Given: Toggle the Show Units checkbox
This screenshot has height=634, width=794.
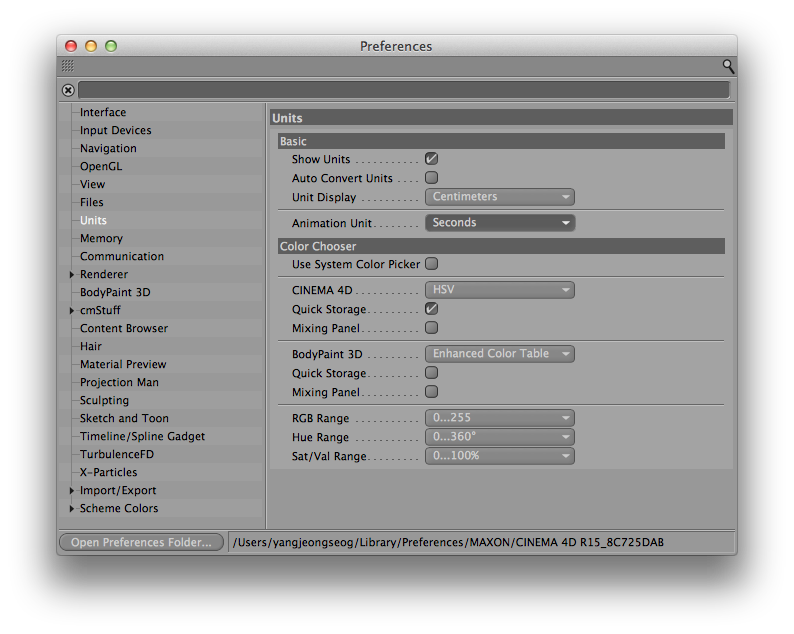Looking at the screenshot, I should tap(431, 159).
